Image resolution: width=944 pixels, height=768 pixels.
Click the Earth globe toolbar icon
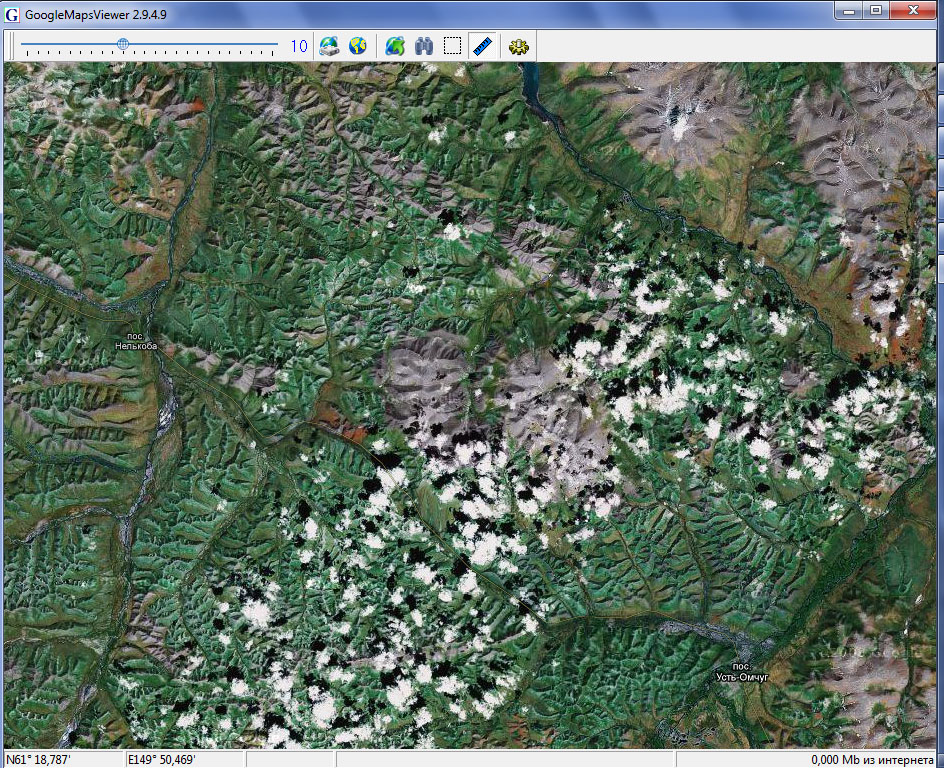357,46
